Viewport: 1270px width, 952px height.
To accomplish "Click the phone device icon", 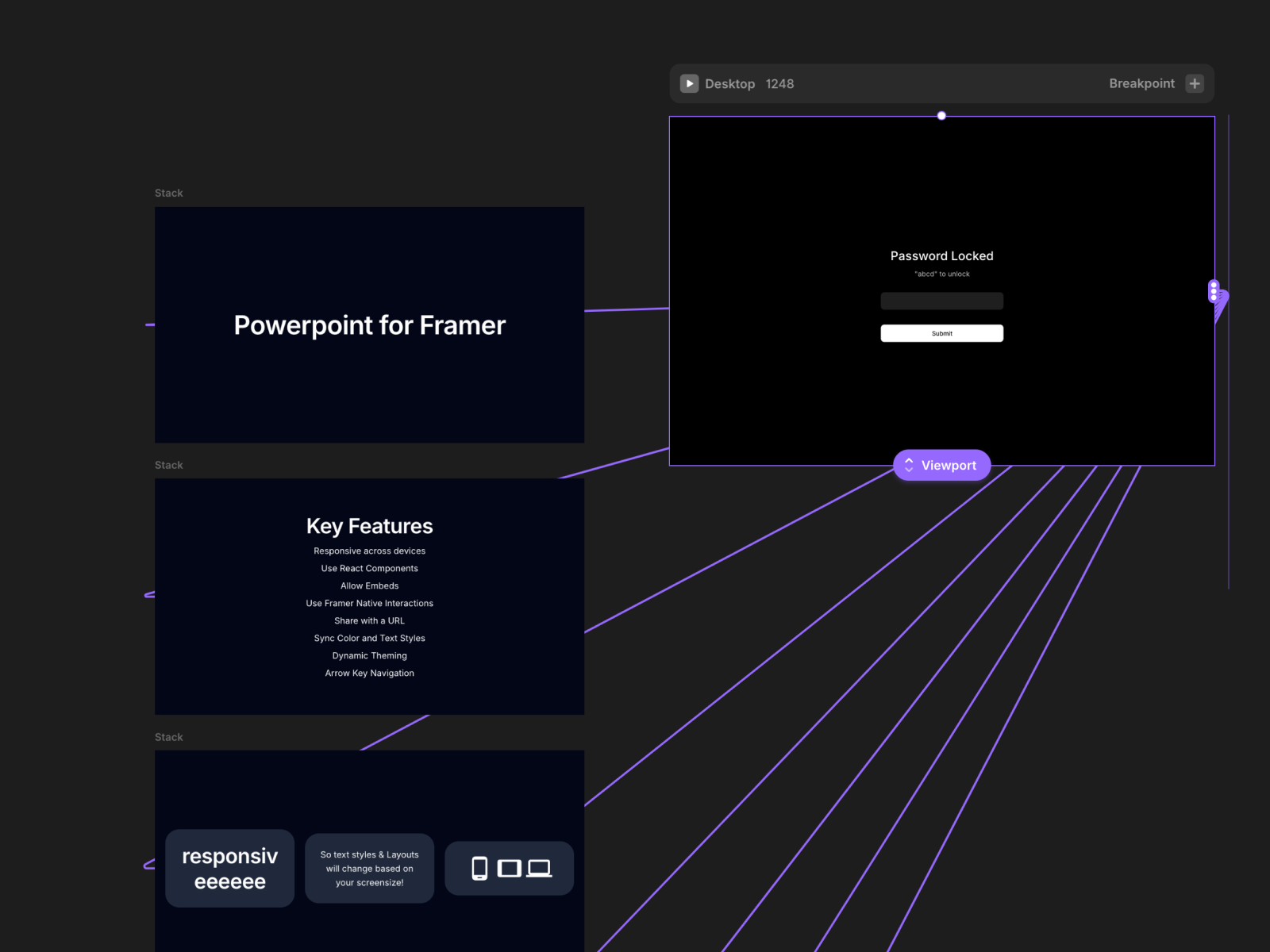I will pos(479,868).
